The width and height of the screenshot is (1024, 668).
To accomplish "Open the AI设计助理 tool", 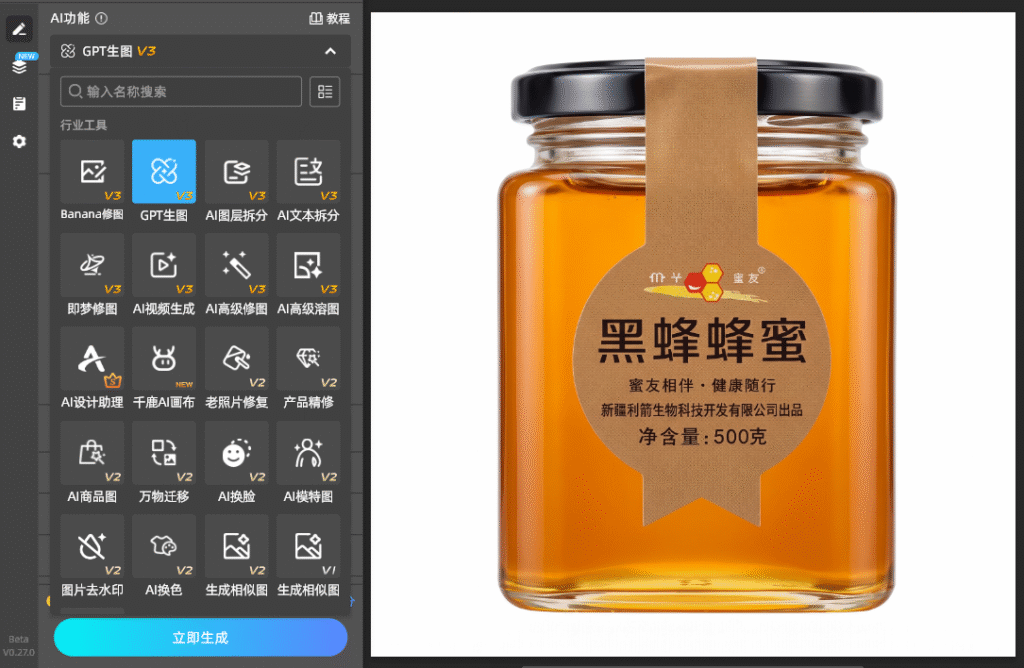I will pyautogui.click(x=92, y=359).
